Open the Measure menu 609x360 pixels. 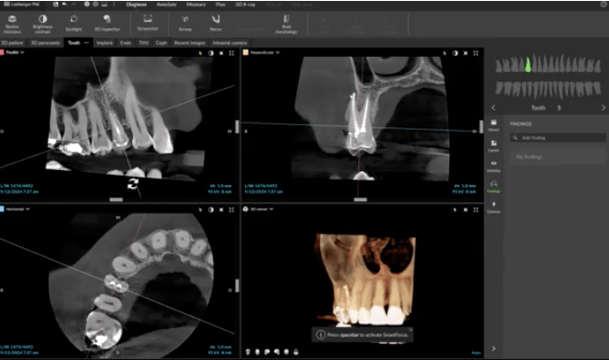tap(196, 5)
